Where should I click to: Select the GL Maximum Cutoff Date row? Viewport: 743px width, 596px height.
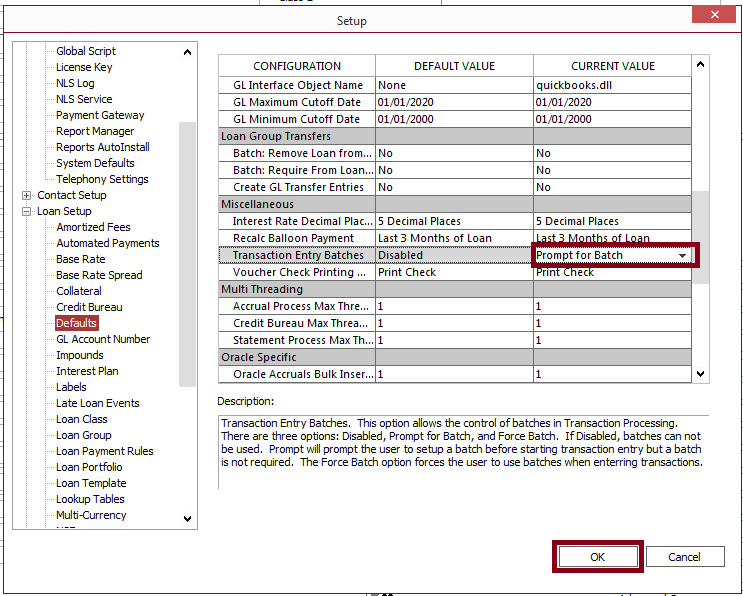[455, 102]
